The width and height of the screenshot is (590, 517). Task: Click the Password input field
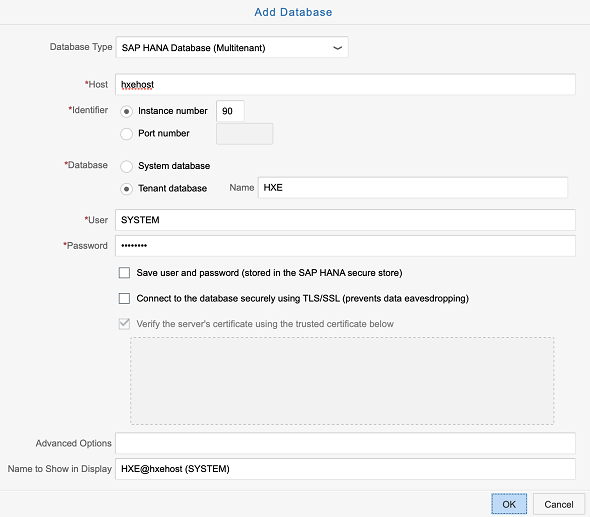(x=345, y=246)
